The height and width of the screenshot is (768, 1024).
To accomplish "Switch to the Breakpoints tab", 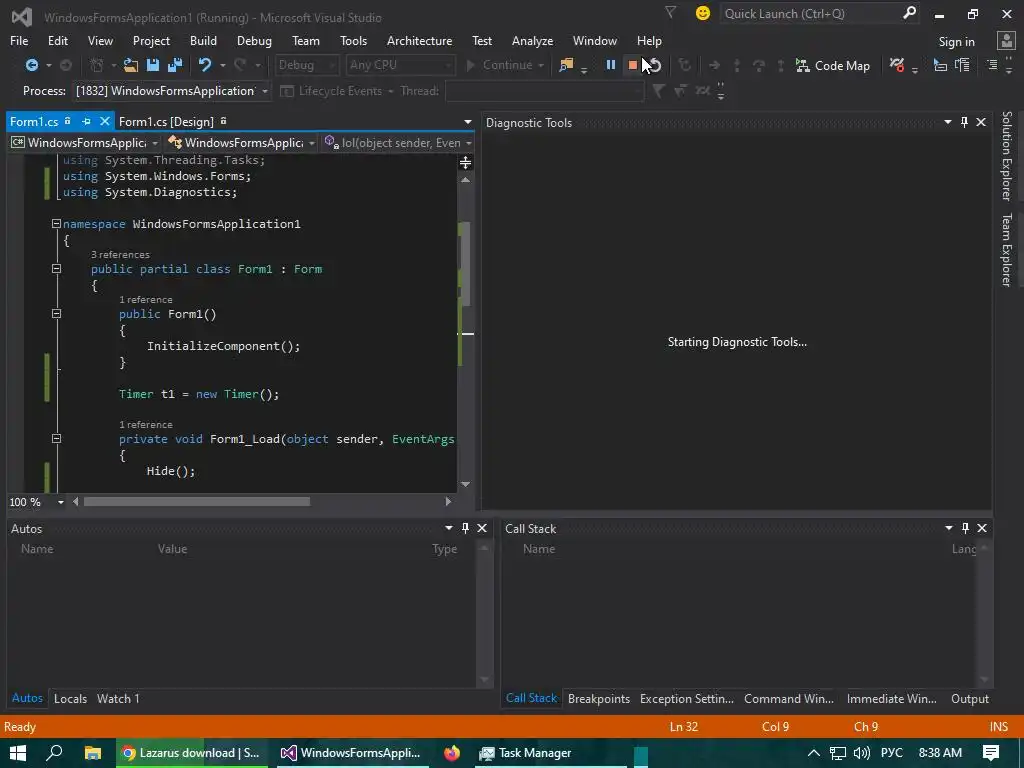I will pos(599,698).
